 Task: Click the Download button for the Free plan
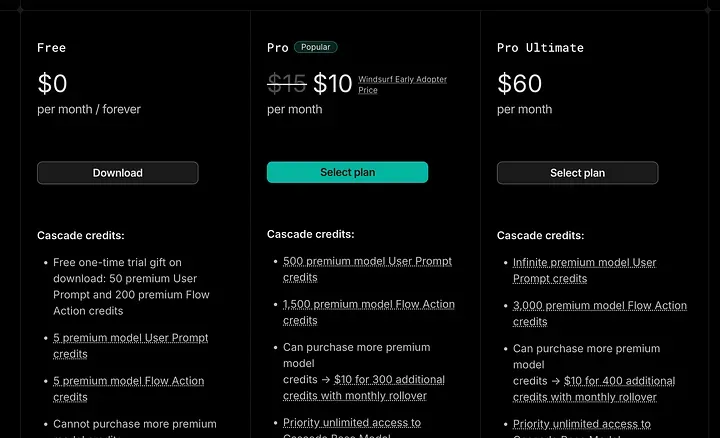click(118, 173)
